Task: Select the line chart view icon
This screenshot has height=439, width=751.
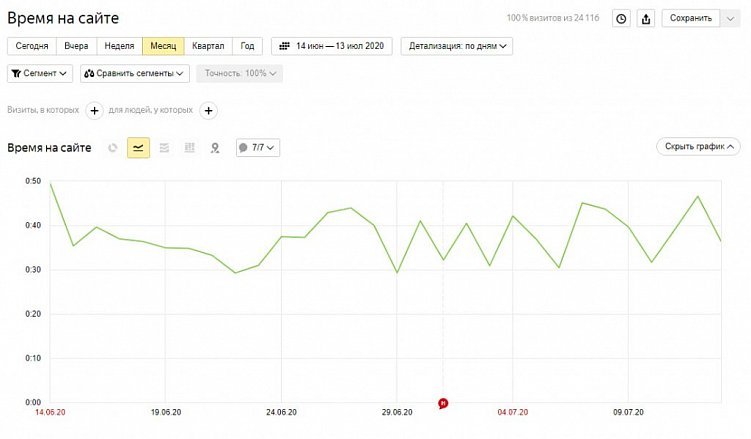Action: coord(138,148)
